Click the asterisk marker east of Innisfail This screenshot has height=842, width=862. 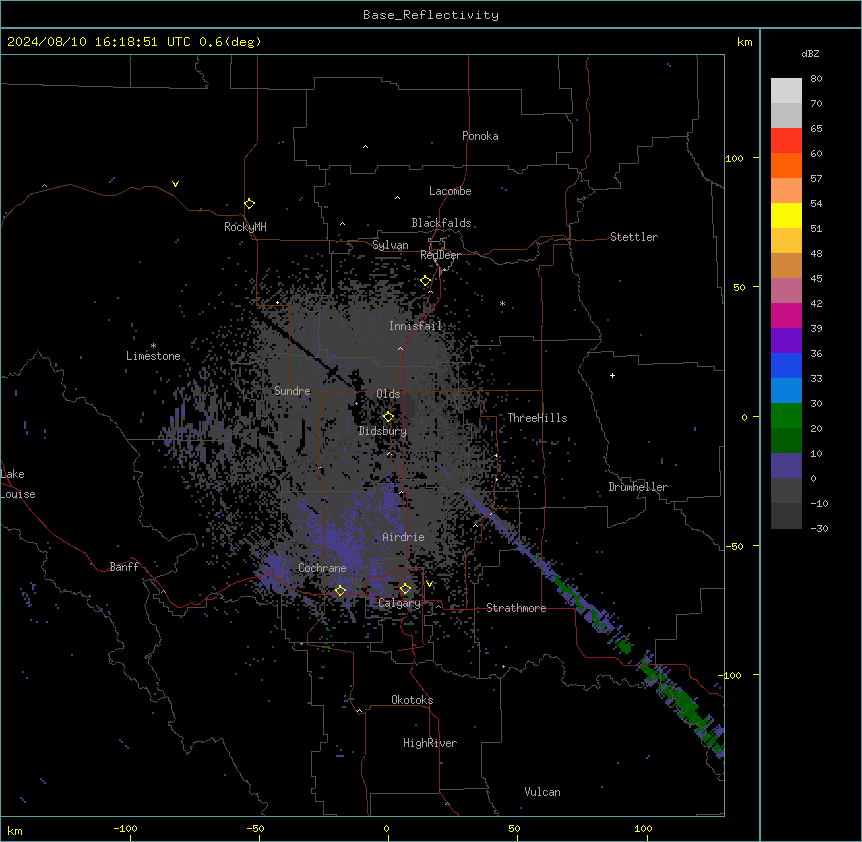pyautogui.click(x=502, y=303)
